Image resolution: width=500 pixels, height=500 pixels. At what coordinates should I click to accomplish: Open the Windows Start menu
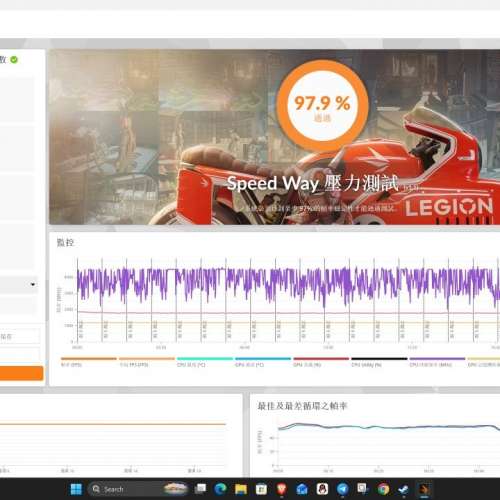coord(76,489)
